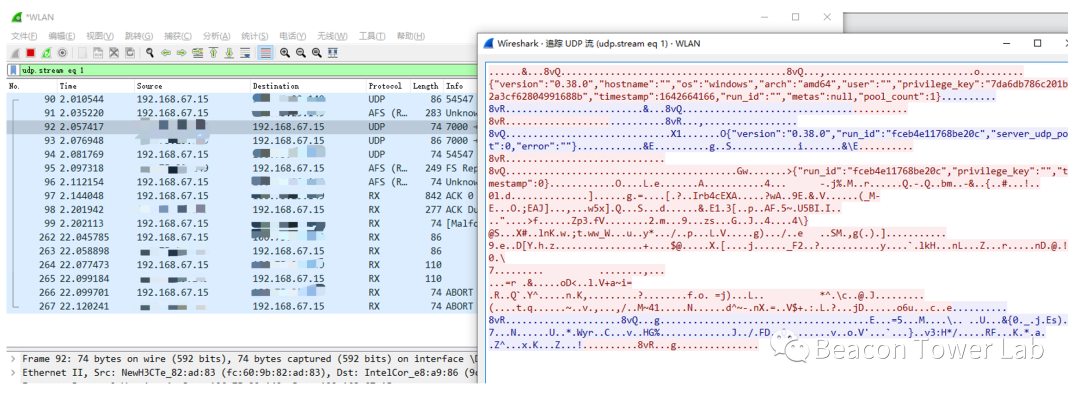Viewport: 1080px width, 394px height.
Task: Open the 视图(V) menu
Action: (100, 37)
